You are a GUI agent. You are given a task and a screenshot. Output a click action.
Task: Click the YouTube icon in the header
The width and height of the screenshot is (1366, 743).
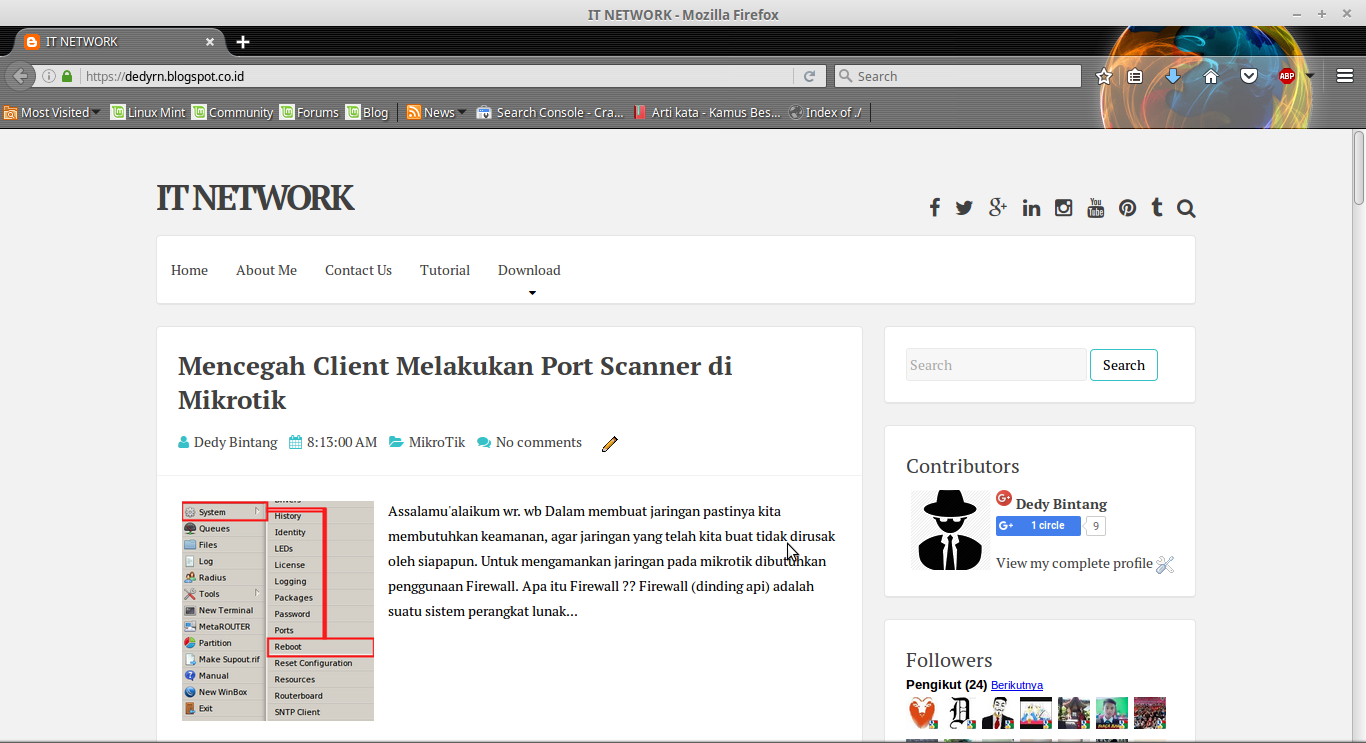pyautogui.click(x=1095, y=207)
